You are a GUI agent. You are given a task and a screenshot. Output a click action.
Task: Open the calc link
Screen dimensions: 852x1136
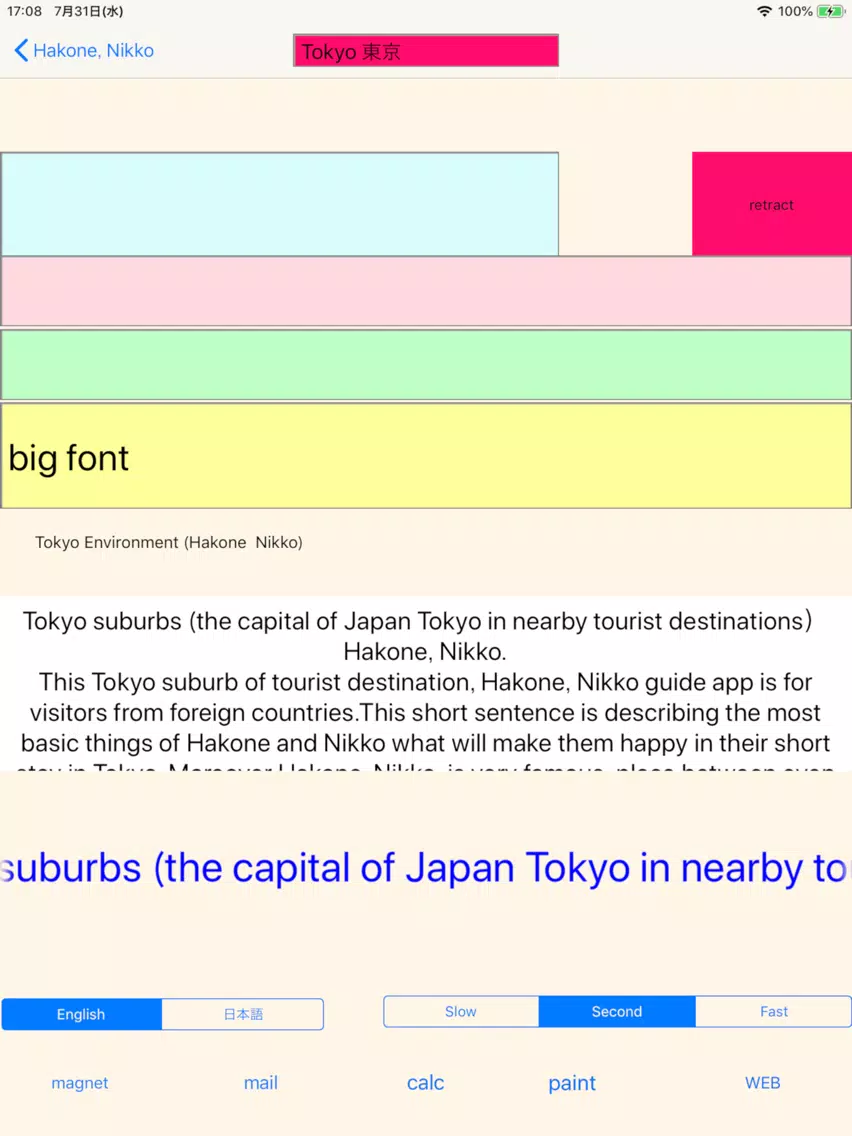(425, 1083)
